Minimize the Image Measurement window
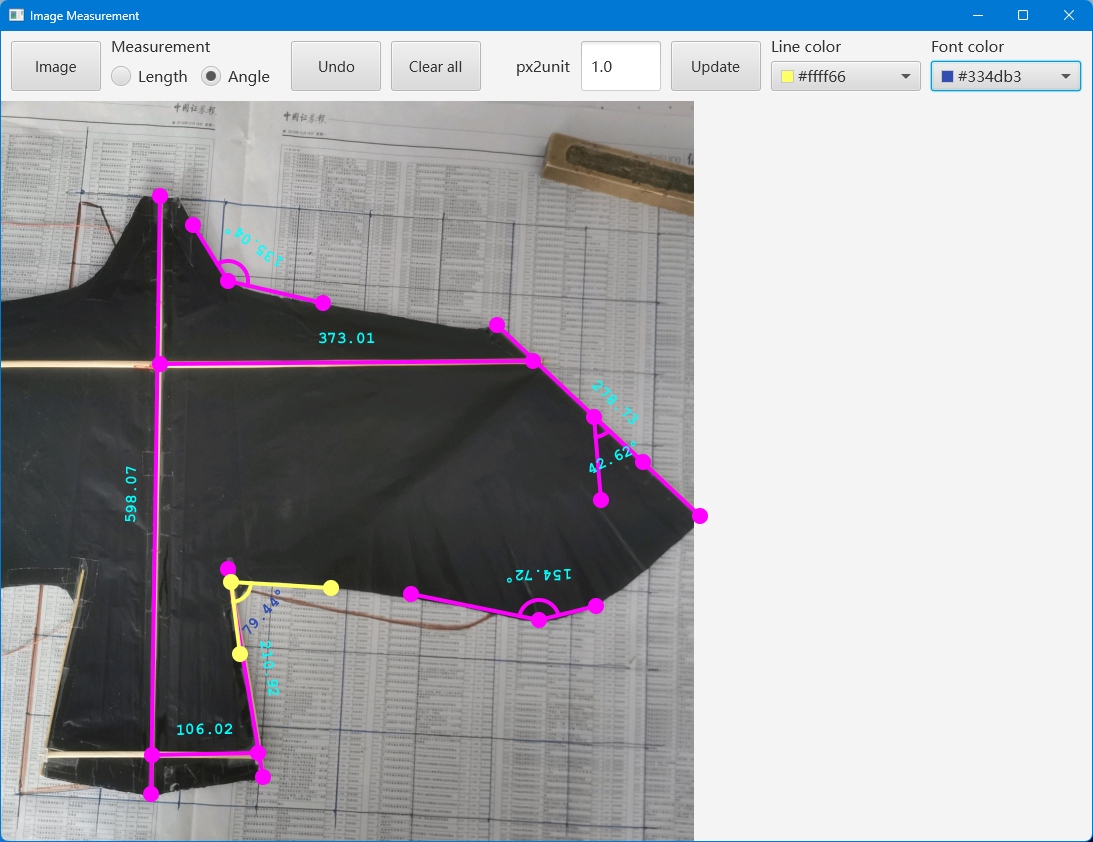1093x842 pixels. tap(978, 15)
